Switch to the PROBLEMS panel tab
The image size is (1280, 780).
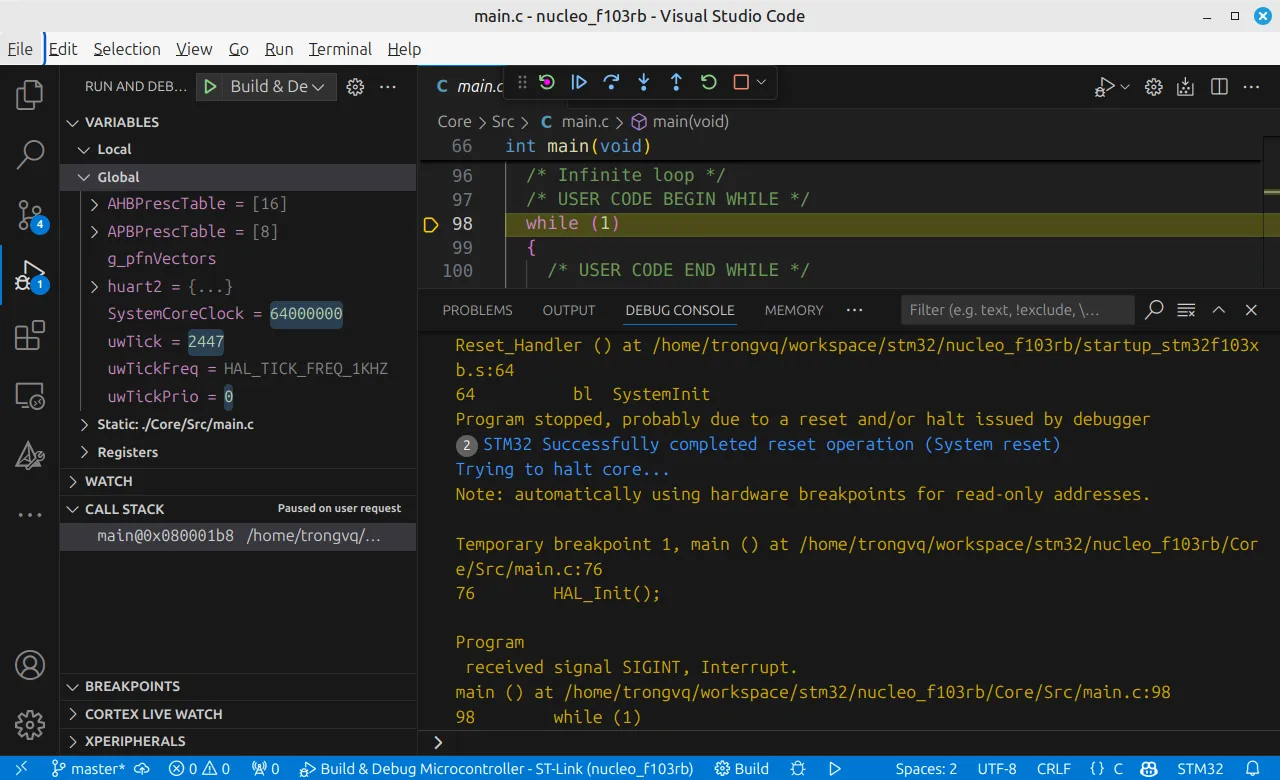(477, 310)
